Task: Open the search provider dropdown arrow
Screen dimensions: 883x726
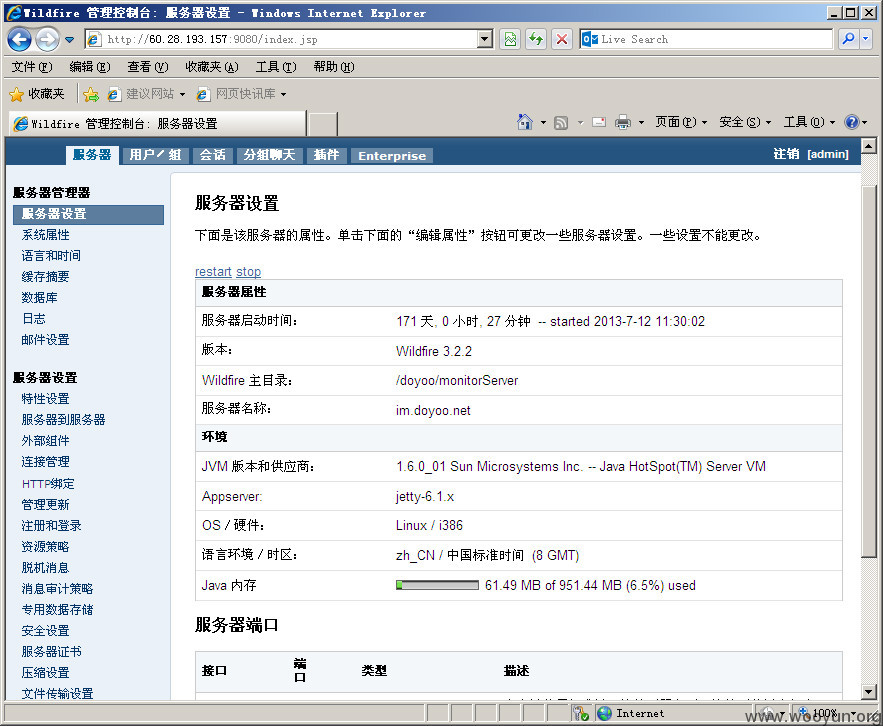Action: click(866, 39)
